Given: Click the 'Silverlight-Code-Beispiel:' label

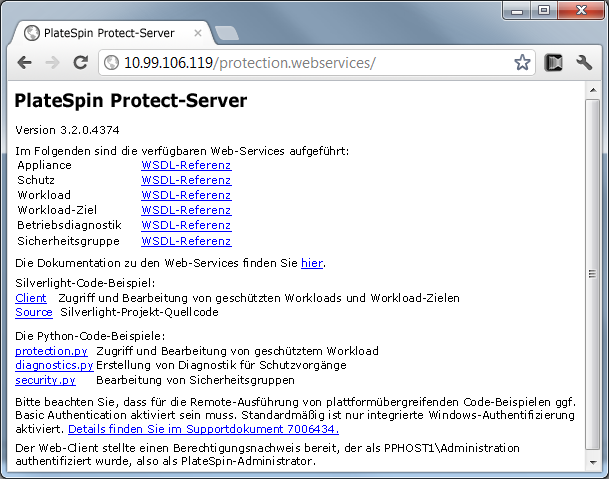Looking at the screenshot, I should coord(85,283).
